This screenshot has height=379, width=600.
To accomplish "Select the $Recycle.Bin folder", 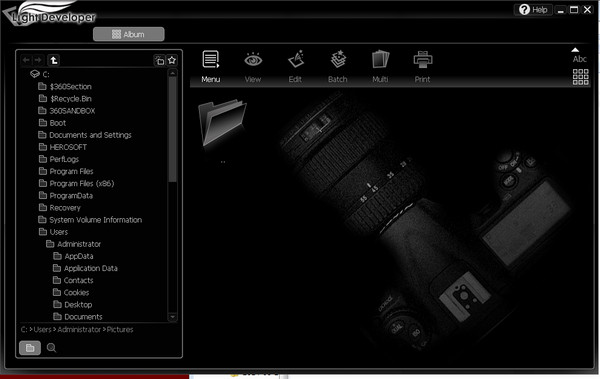I will click(65, 99).
